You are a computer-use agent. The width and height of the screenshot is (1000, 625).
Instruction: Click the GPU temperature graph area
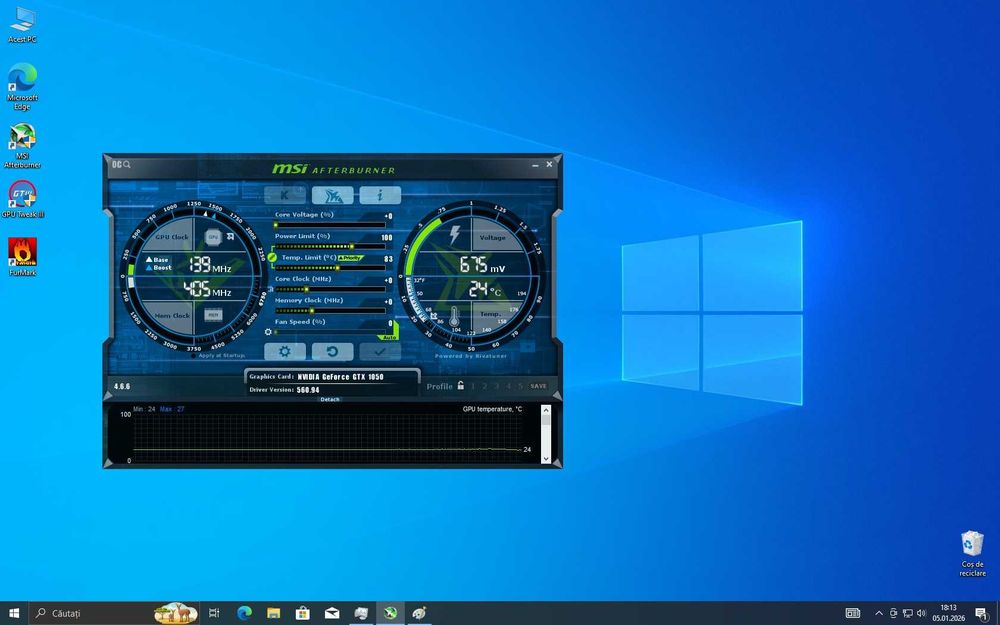[328, 437]
